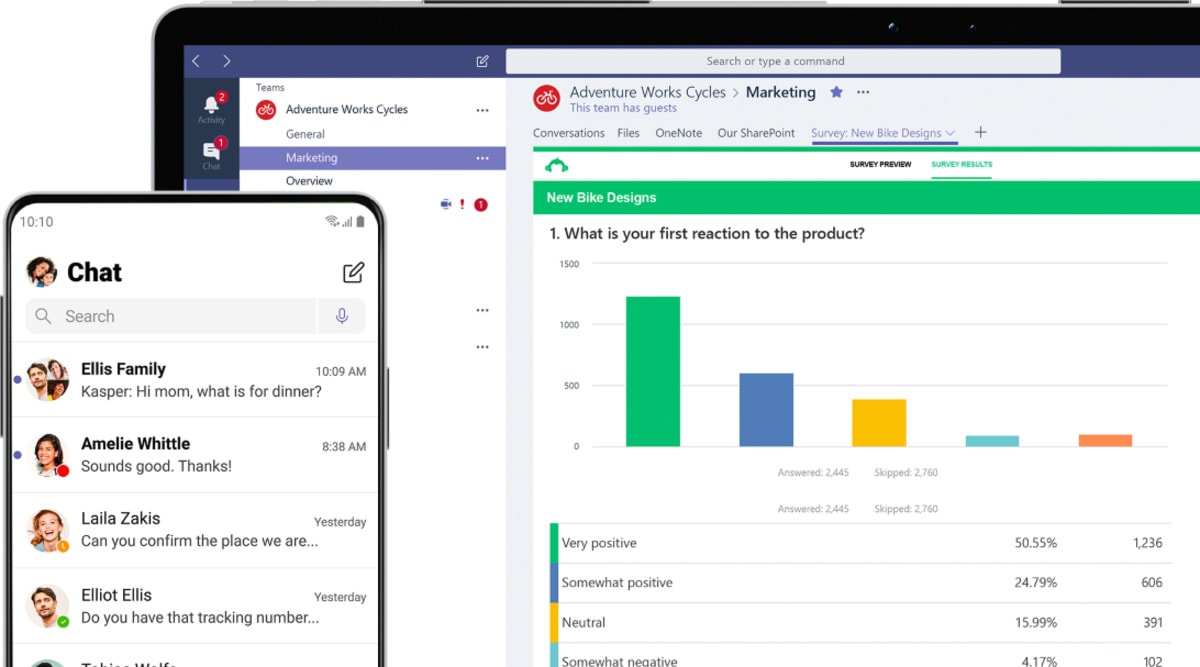Open the Activity feed icon
The image size is (1200, 667).
click(x=211, y=106)
